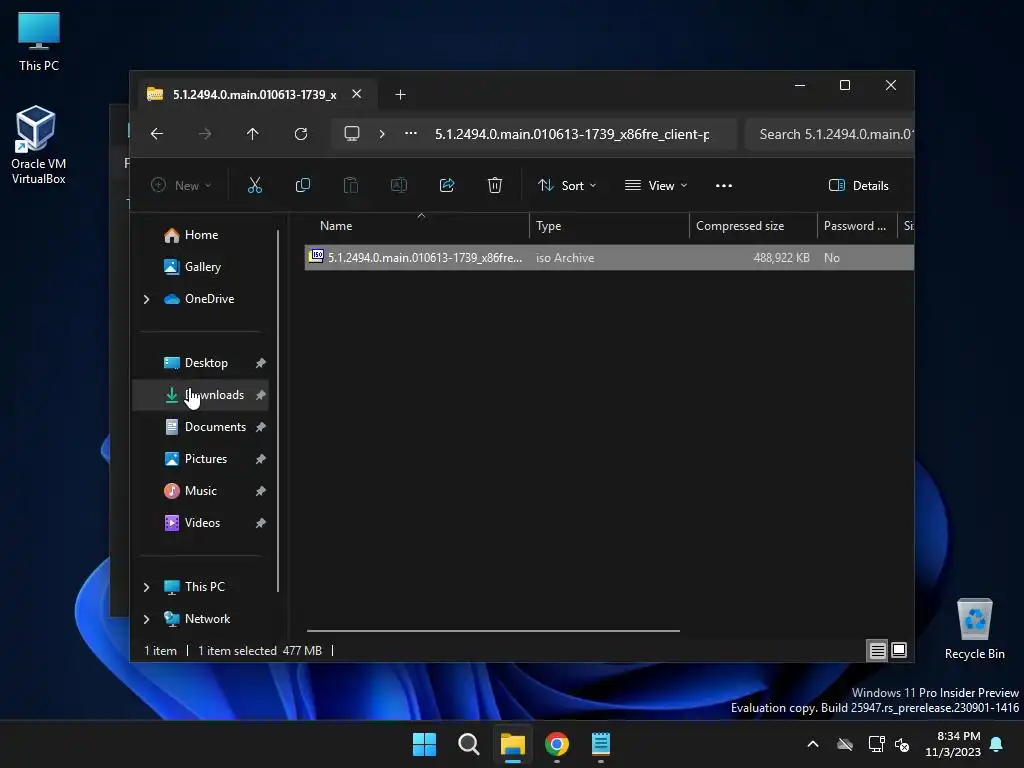Unpin Music using its pin icon
The height and width of the screenshot is (768, 1024).
coord(261,491)
